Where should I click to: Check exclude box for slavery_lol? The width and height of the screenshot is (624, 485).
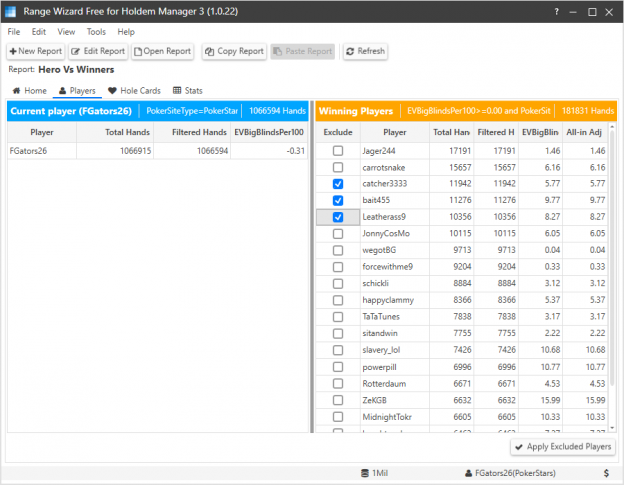[338, 350]
